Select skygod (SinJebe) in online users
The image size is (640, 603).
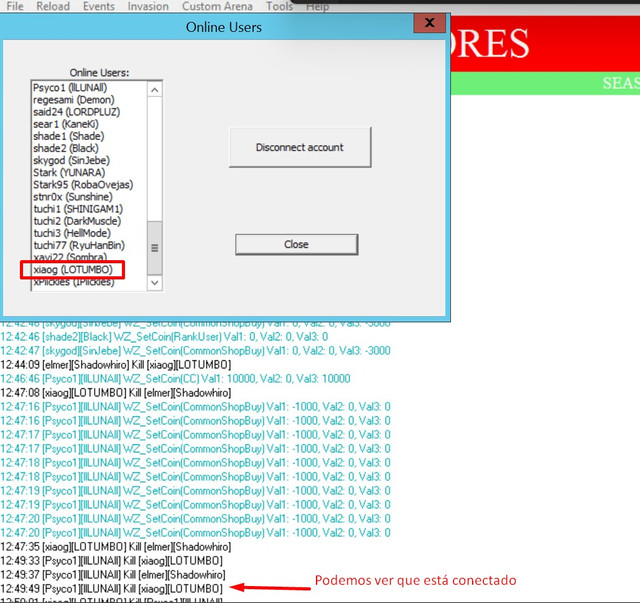click(71, 160)
